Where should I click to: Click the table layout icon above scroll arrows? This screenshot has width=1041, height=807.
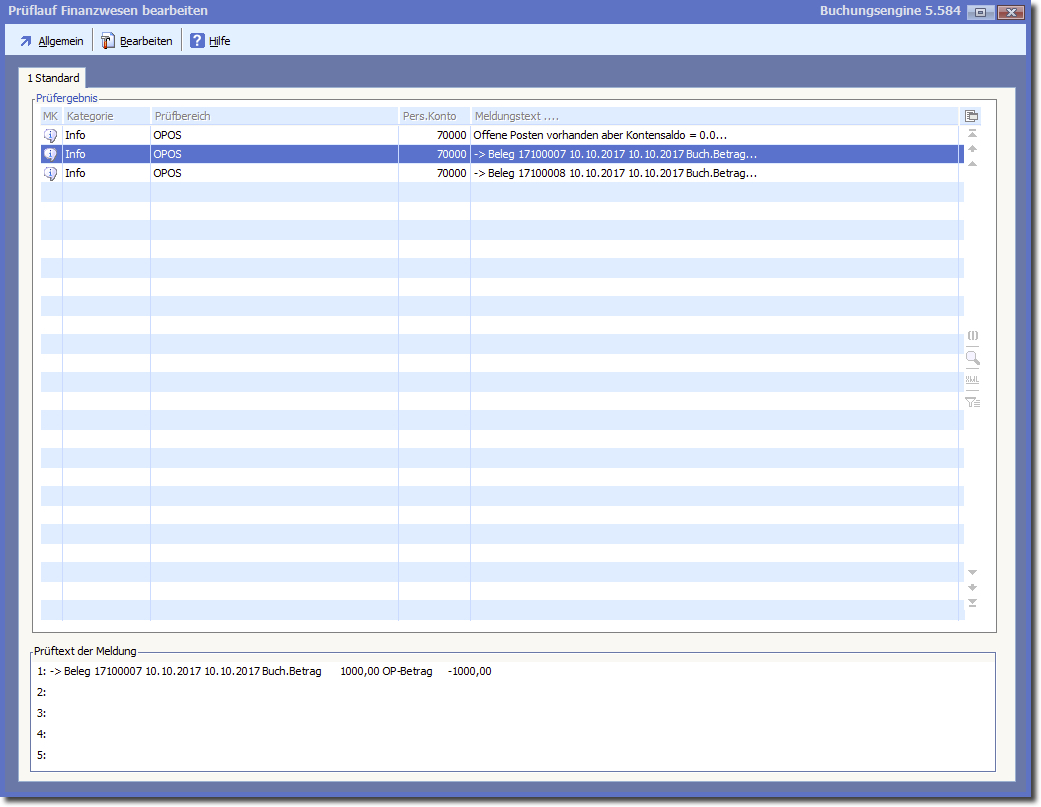971,116
